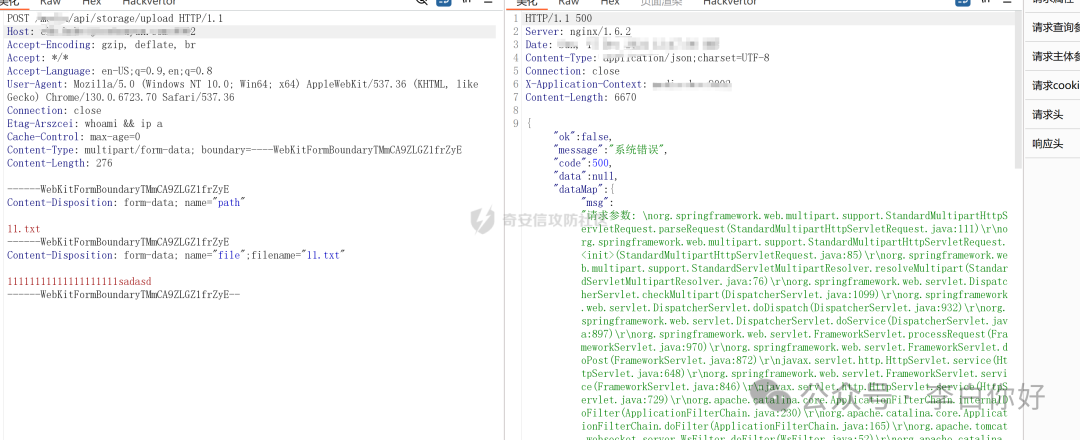The image size is (1080, 440).
Task: Expand the 请求查询参数 section in Inspector
Action: click(x=1055, y=27)
